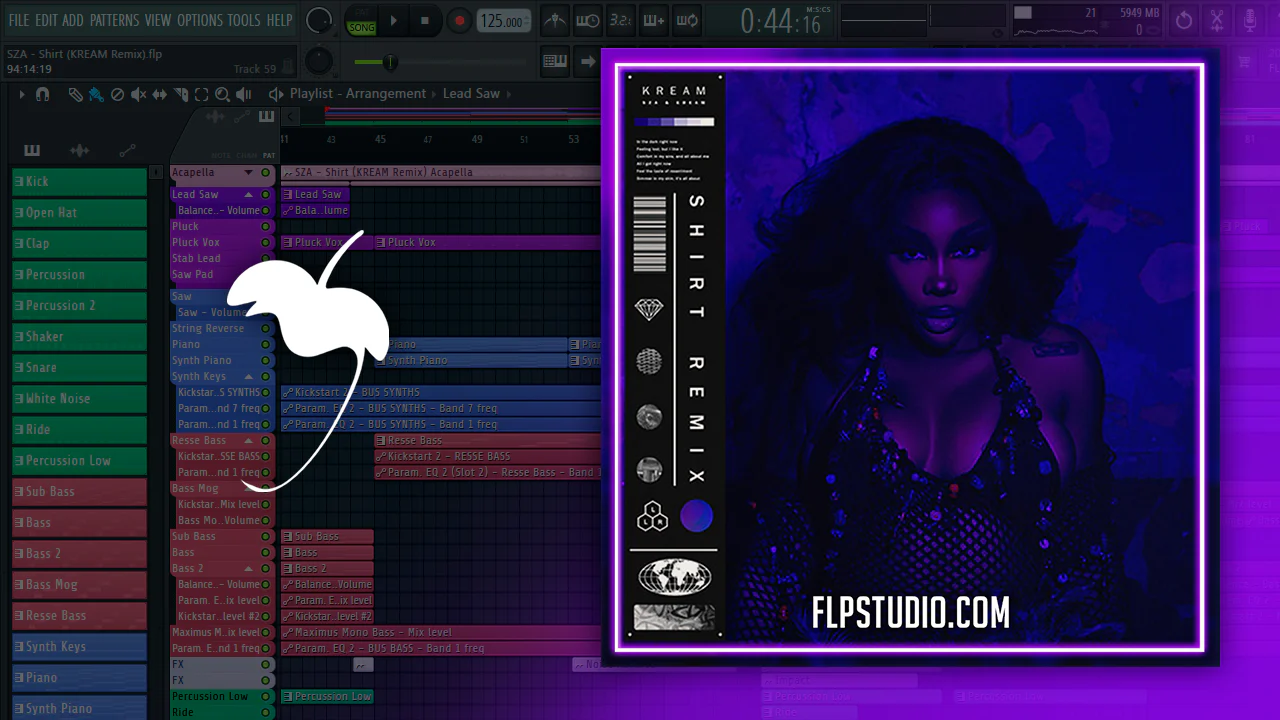This screenshot has height=720, width=1280.
Task: Click the 0:44:16 time display
Action: [781, 21]
